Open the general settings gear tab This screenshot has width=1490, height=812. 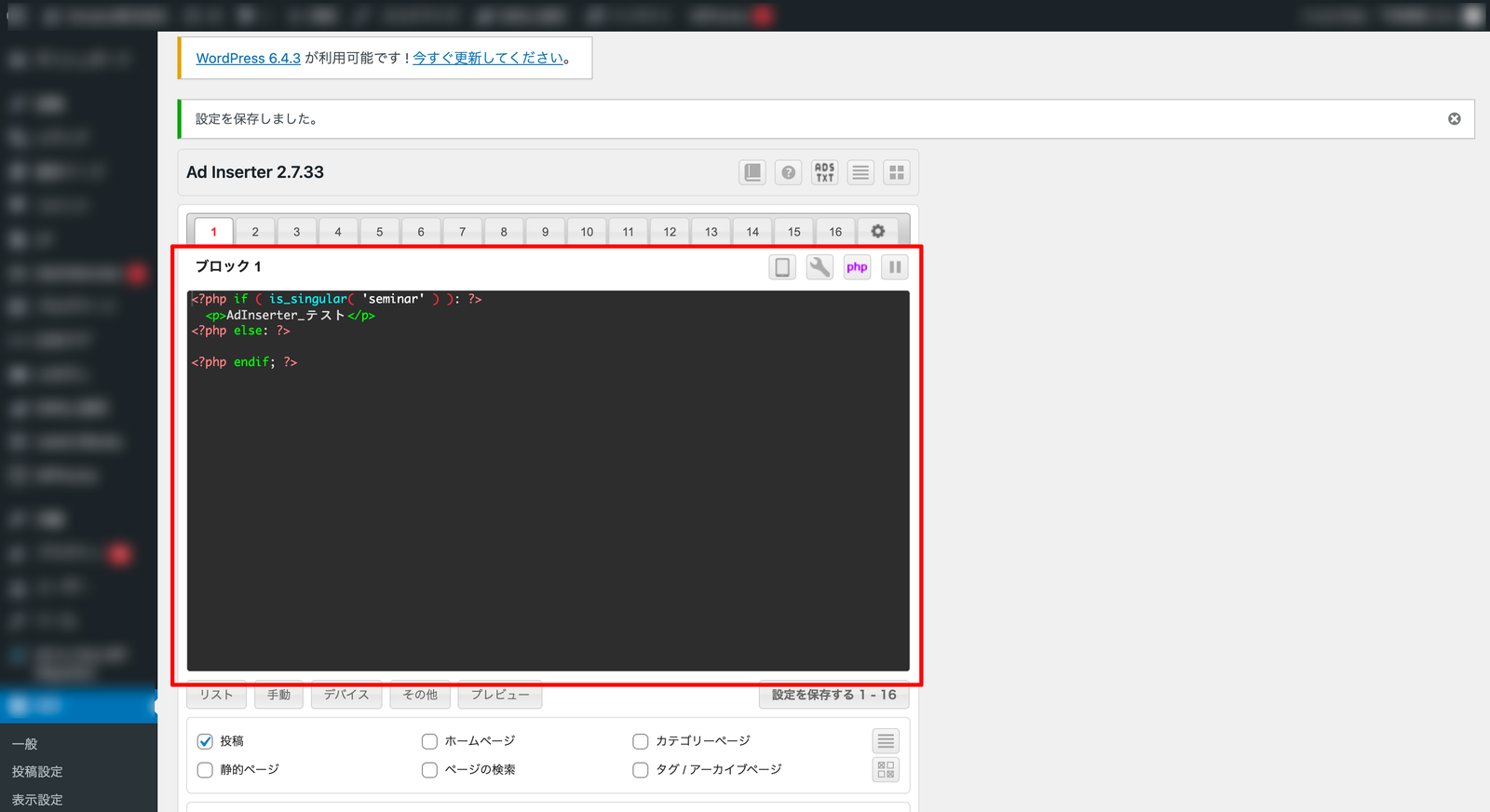[x=877, y=231]
